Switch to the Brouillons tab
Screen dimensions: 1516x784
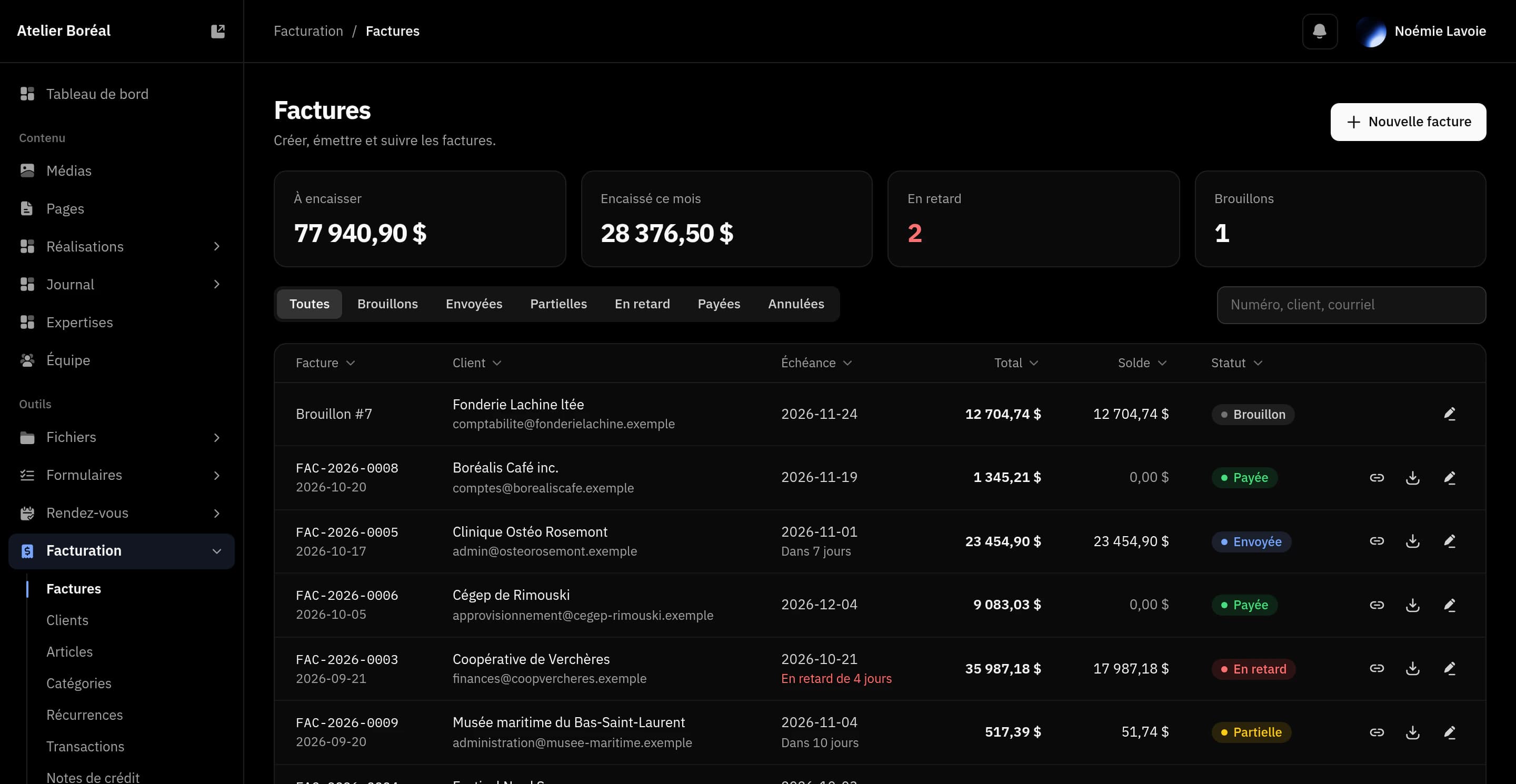pyautogui.click(x=387, y=304)
